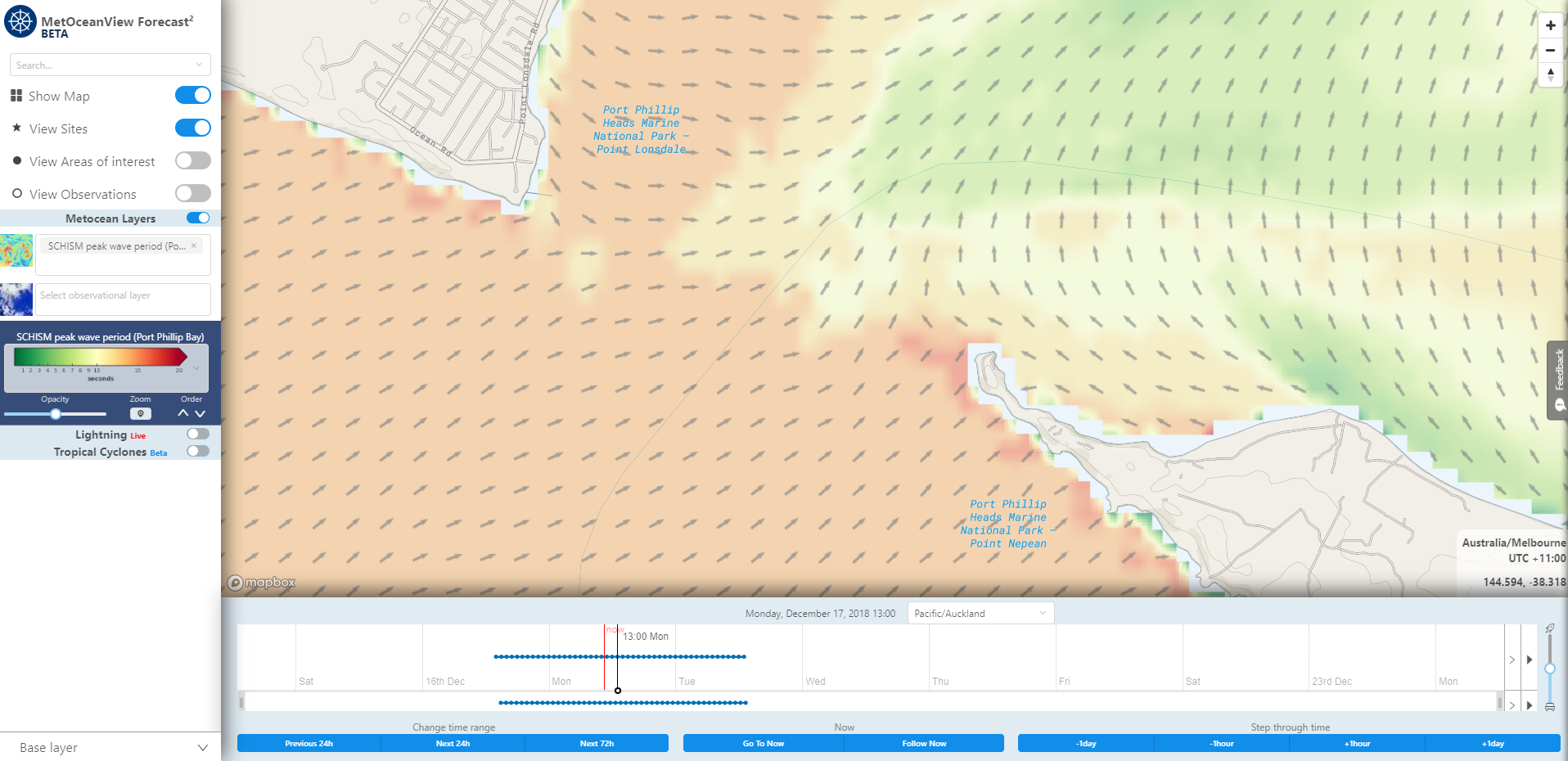This screenshot has width=1568, height=761.
Task: Click the car slow-speed icon
Action: point(1549,707)
